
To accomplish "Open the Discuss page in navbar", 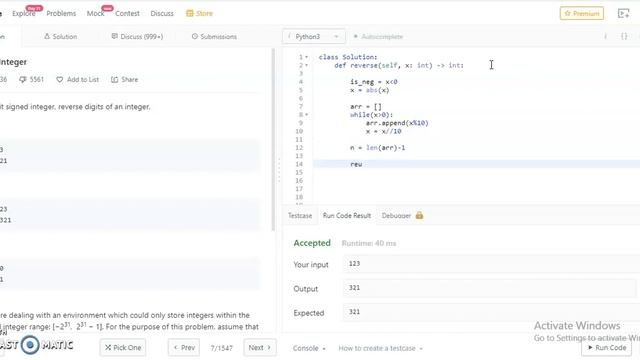I will [x=162, y=13].
